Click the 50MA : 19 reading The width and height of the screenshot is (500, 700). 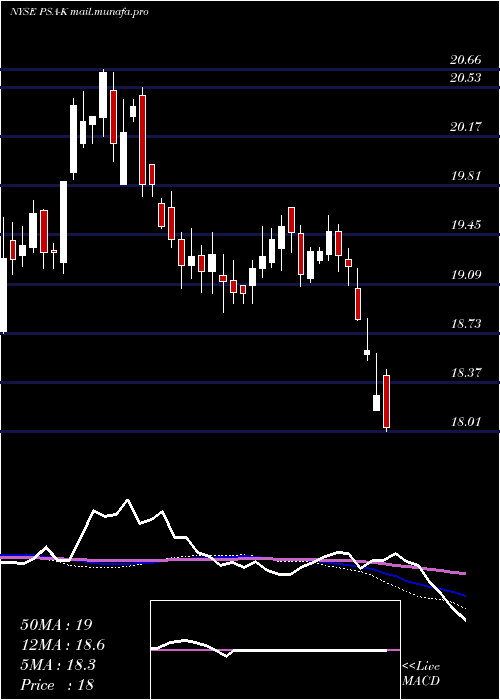[x=56, y=625]
